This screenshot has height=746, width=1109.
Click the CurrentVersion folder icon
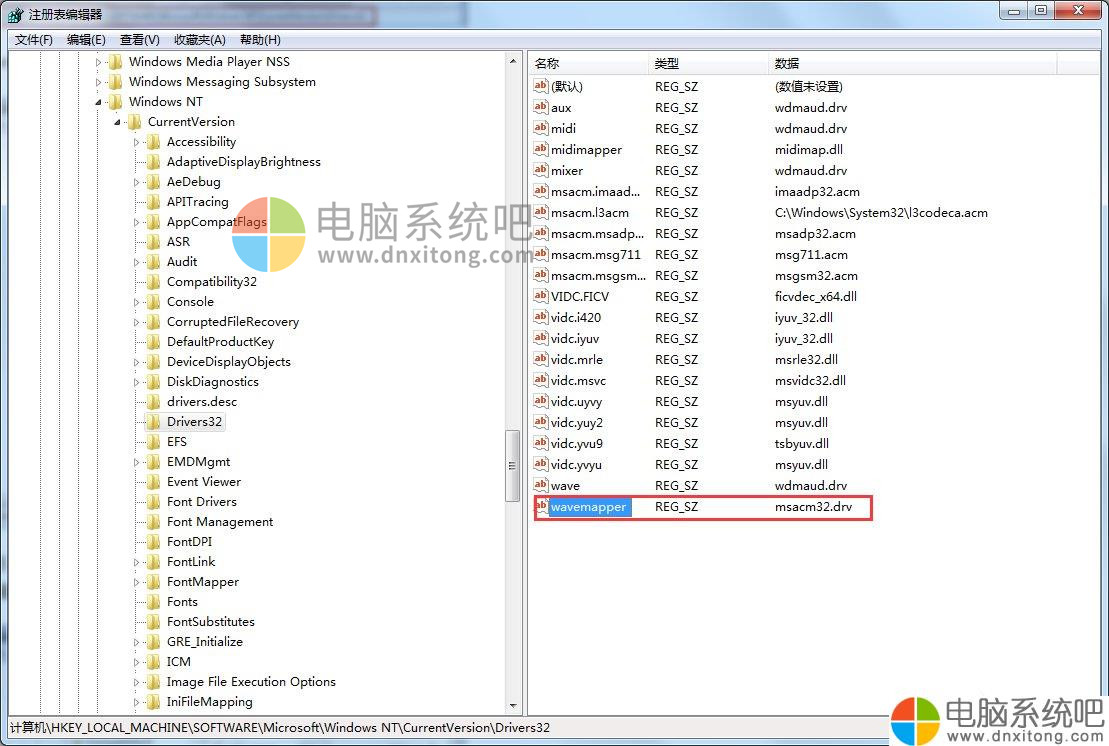(134, 122)
